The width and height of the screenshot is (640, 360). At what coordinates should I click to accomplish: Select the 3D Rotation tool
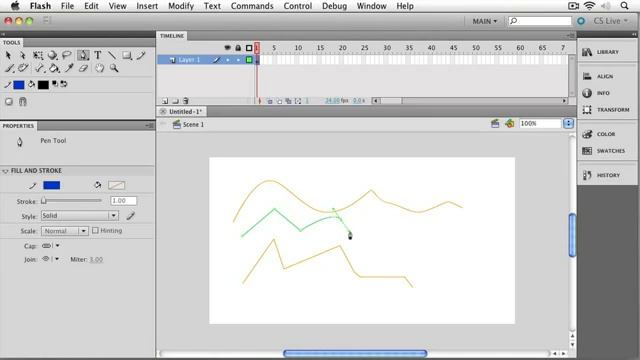click(x=52, y=55)
